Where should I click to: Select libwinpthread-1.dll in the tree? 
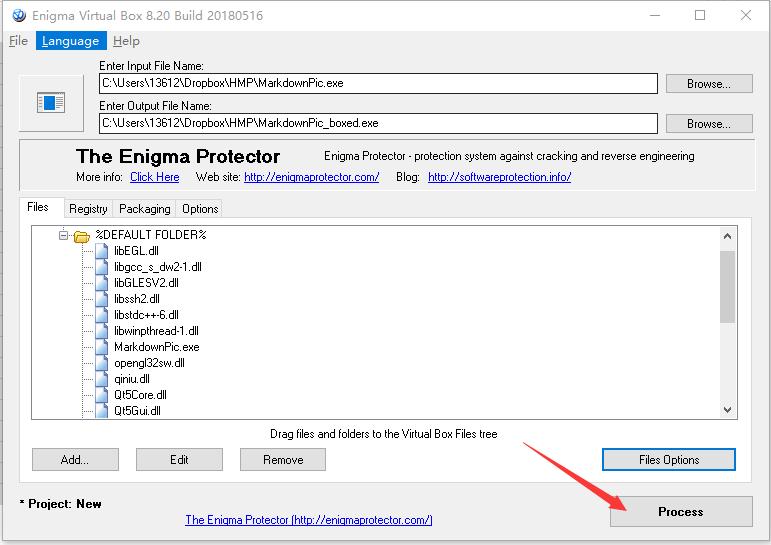(x=156, y=331)
